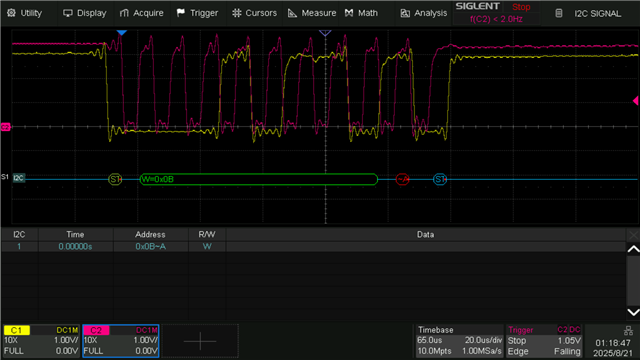
Task: Click the 65.0us delay value
Action: pos(429,340)
